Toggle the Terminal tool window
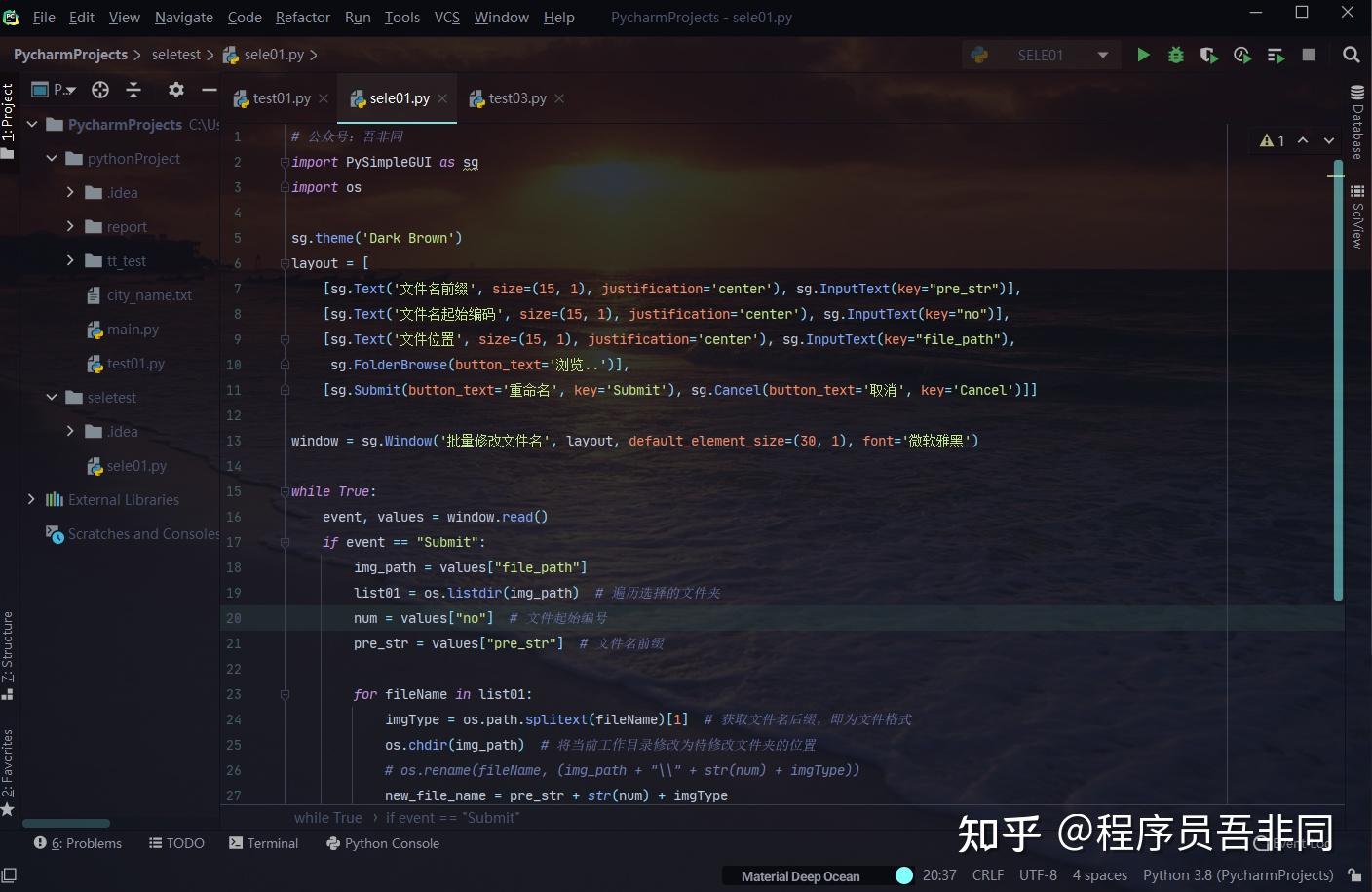The width and height of the screenshot is (1372, 892). (263, 843)
